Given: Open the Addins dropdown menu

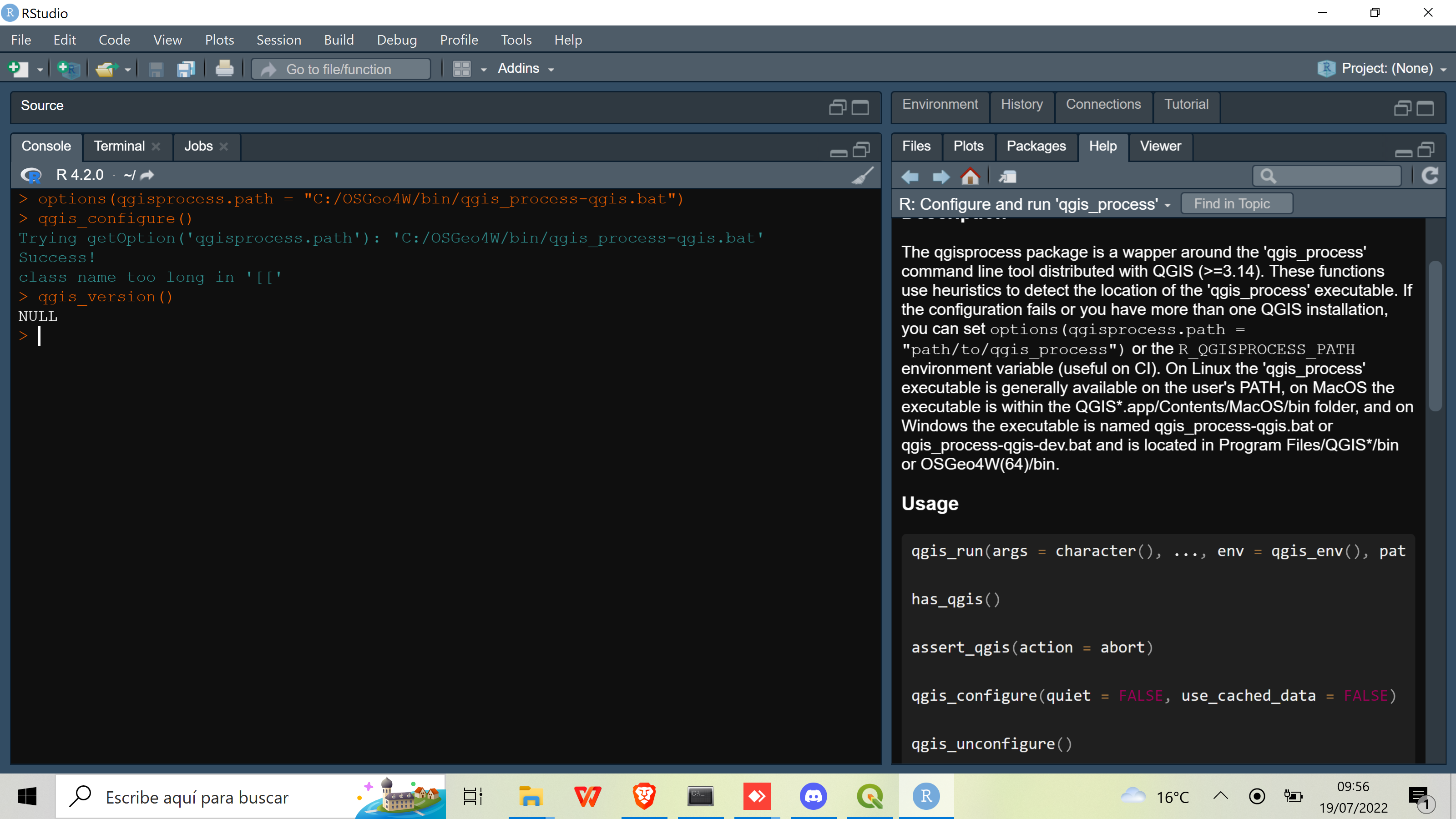Looking at the screenshot, I should tap(525, 68).
